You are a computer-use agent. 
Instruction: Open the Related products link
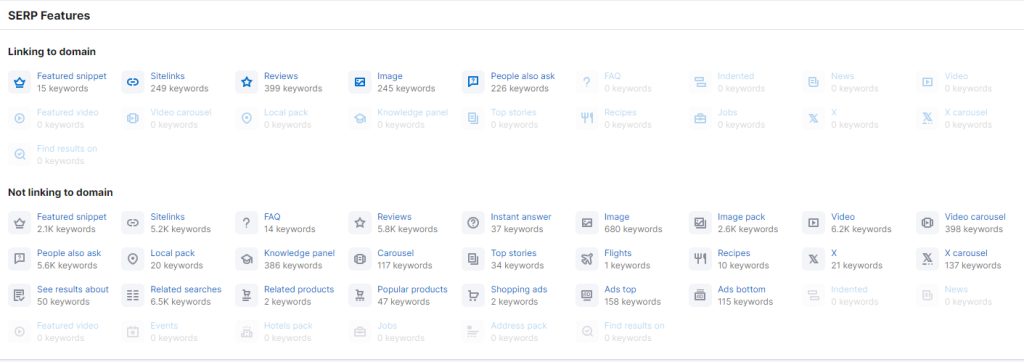(x=298, y=289)
